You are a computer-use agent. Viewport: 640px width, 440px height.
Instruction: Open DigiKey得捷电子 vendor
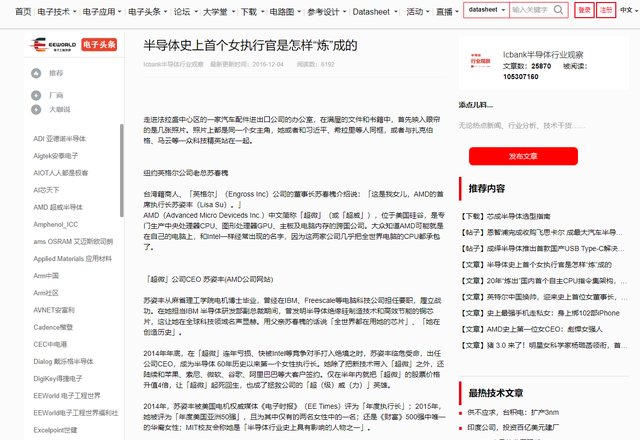[58, 379]
